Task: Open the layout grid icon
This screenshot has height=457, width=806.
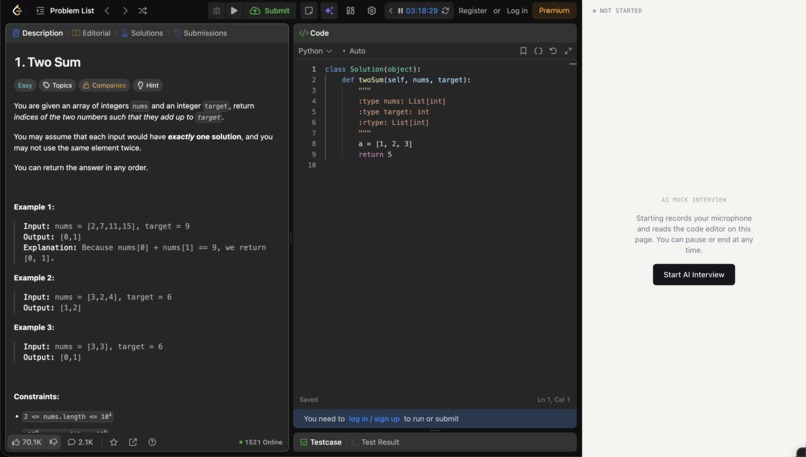Action: (350, 10)
